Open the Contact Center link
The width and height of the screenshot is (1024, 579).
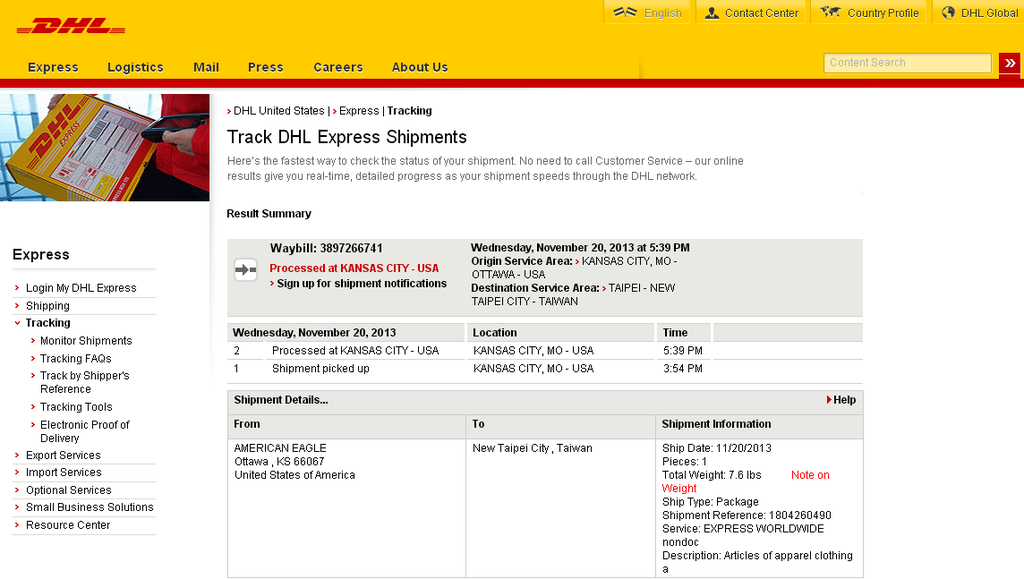point(761,13)
